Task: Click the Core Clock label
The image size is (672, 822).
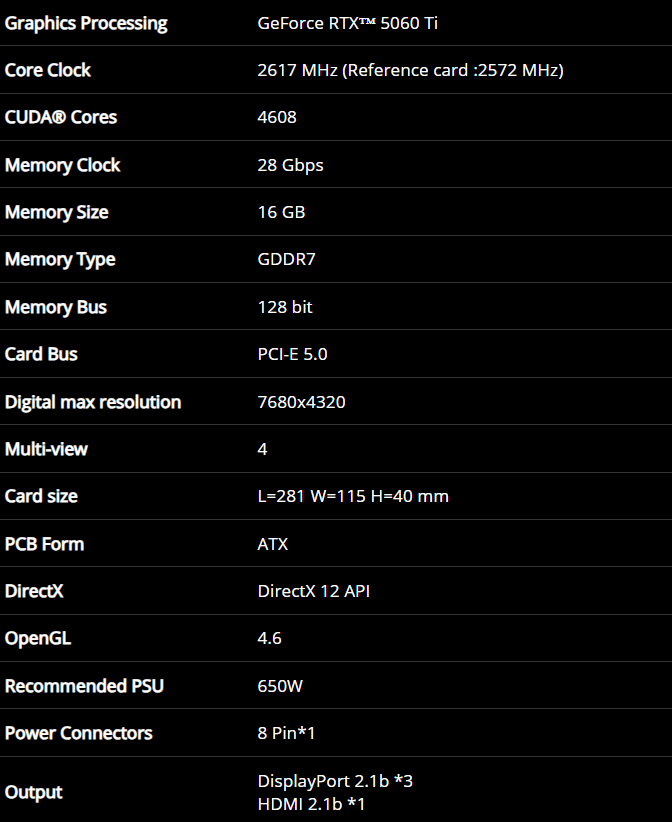Action: pos(48,70)
